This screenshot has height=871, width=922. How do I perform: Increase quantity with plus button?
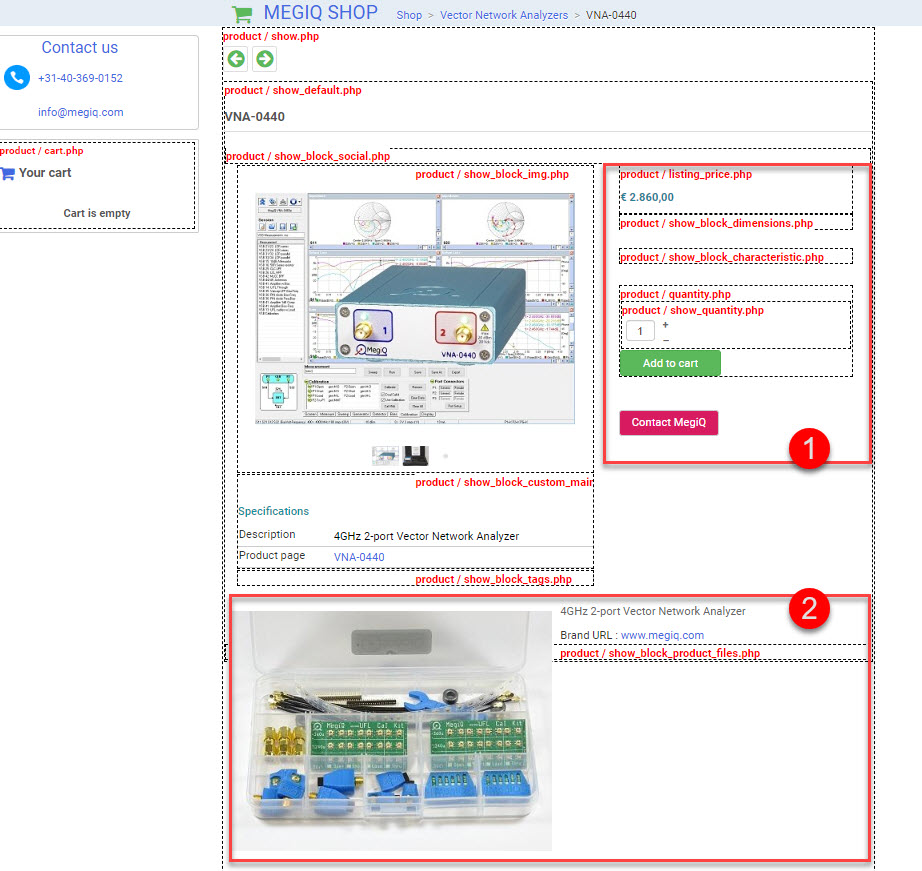666,325
